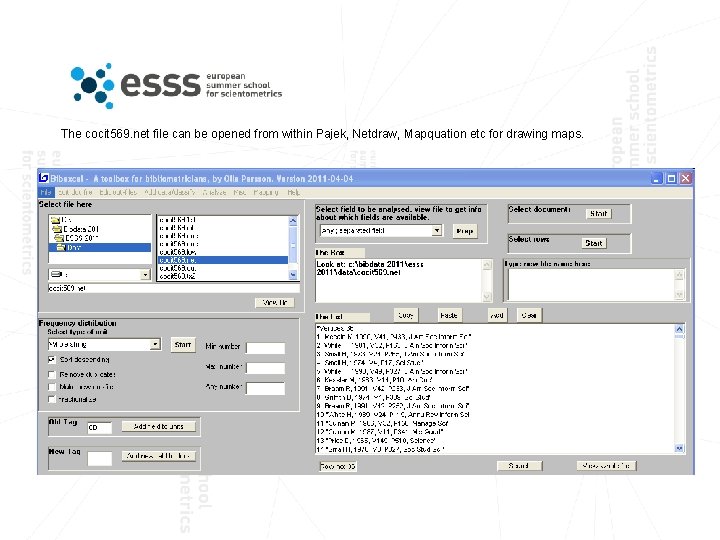Select the highlighted Data folder
The image size is (720, 540).
[x=100, y=247]
